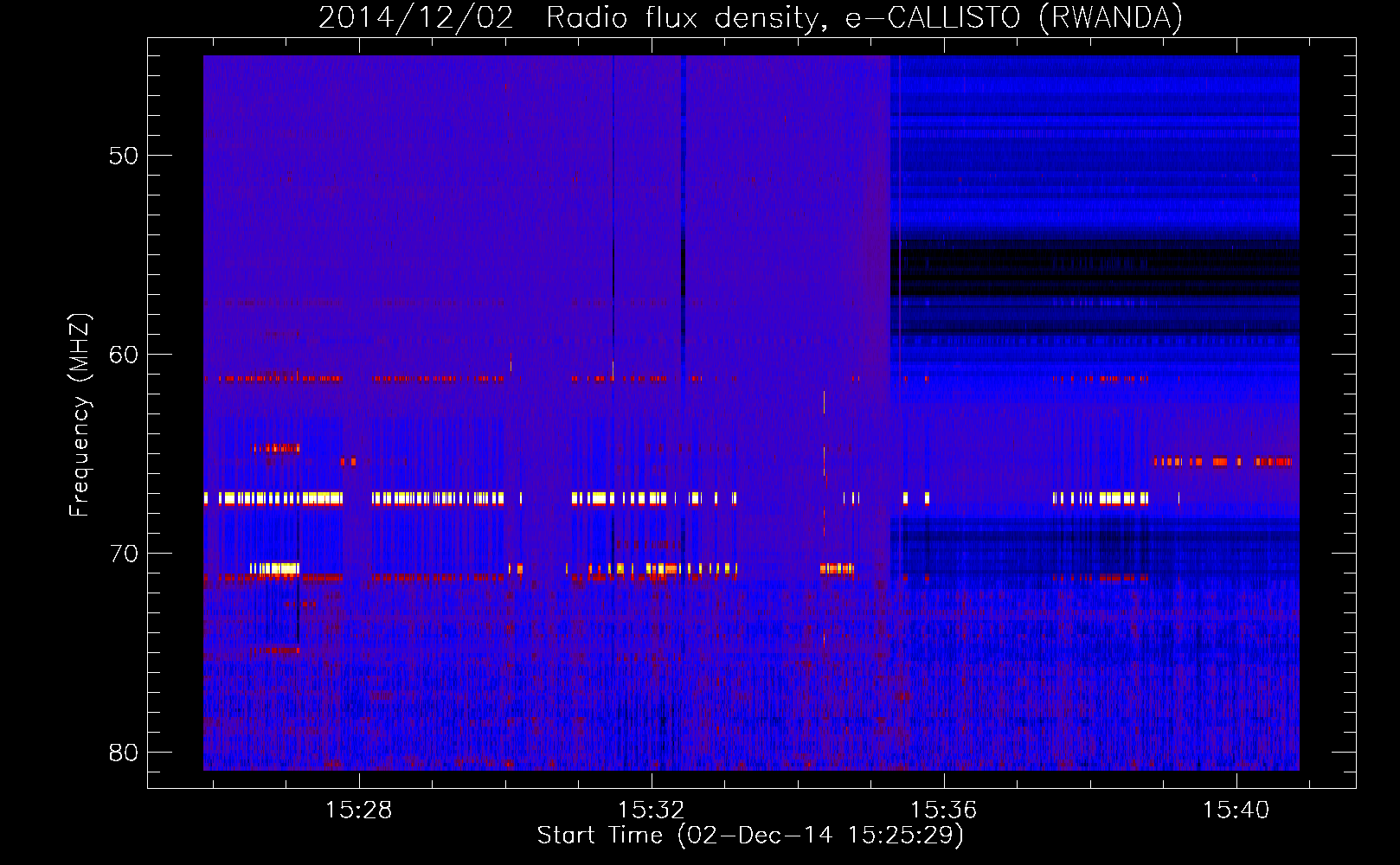Image resolution: width=1400 pixels, height=865 pixels.
Task: Click the 80 frequency tick label
Action: point(124,753)
